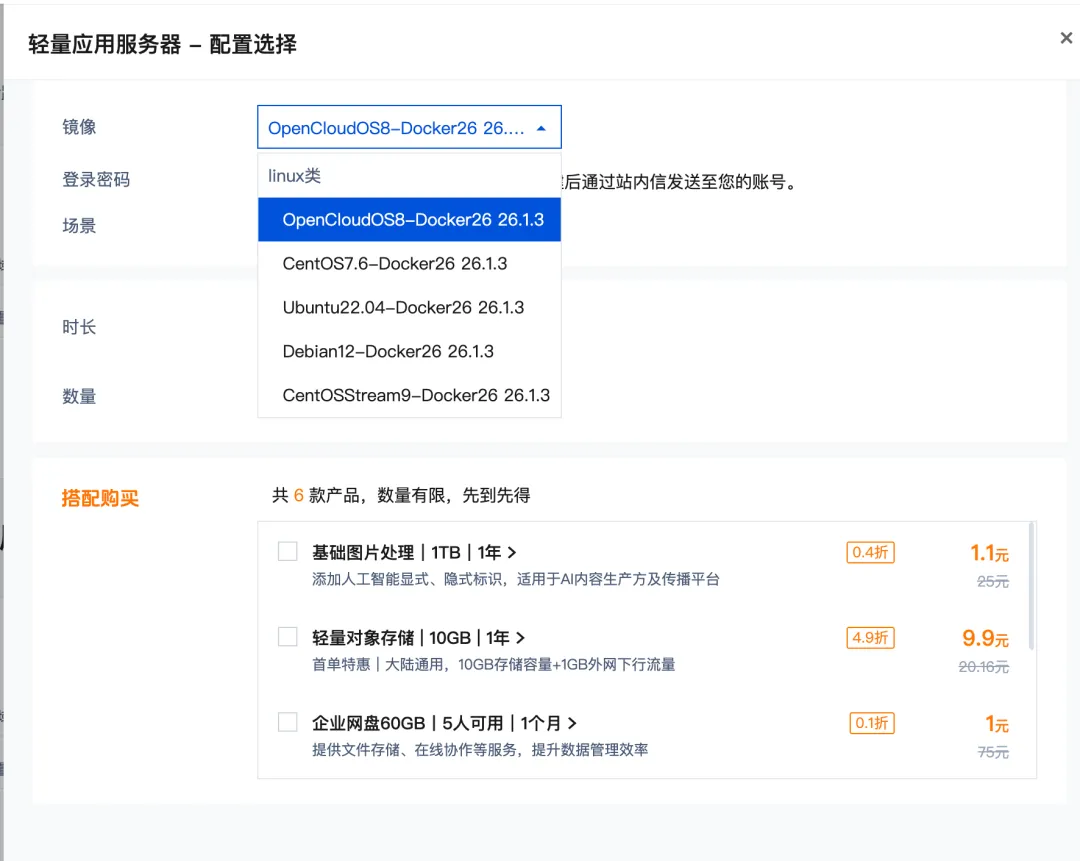This screenshot has height=861, width=1080.
Task: Click the 时长 field label
Action: coord(79,327)
